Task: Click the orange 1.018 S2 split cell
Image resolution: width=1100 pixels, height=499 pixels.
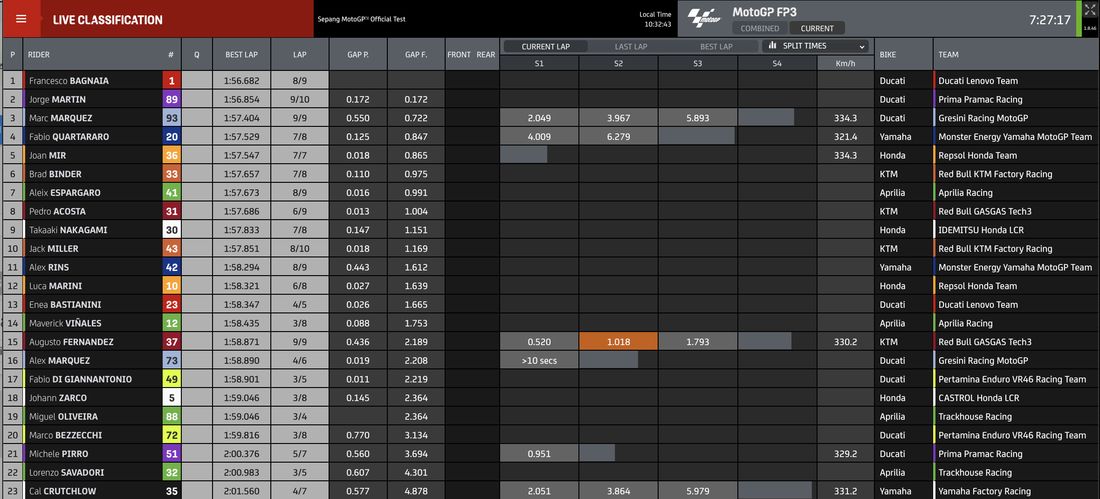Action: point(618,342)
